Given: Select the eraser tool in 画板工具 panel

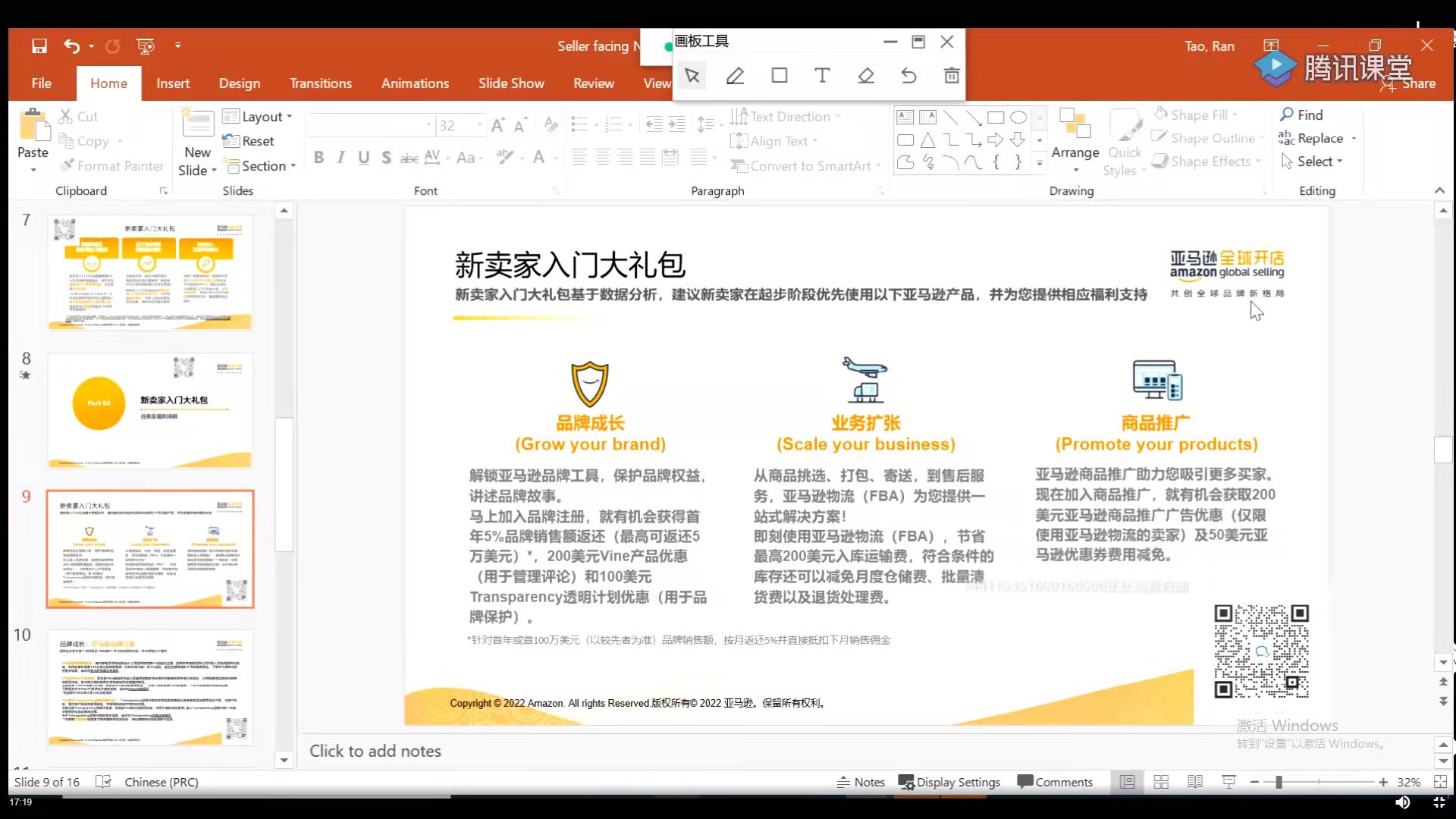Looking at the screenshot, I should tap(865, 76).
